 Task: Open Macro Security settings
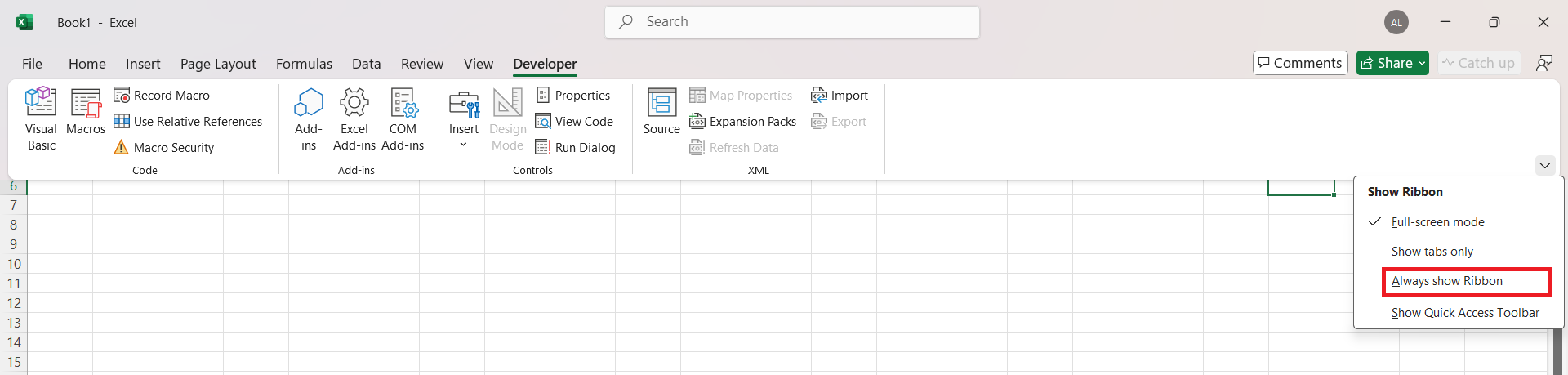tap(163, 148)
